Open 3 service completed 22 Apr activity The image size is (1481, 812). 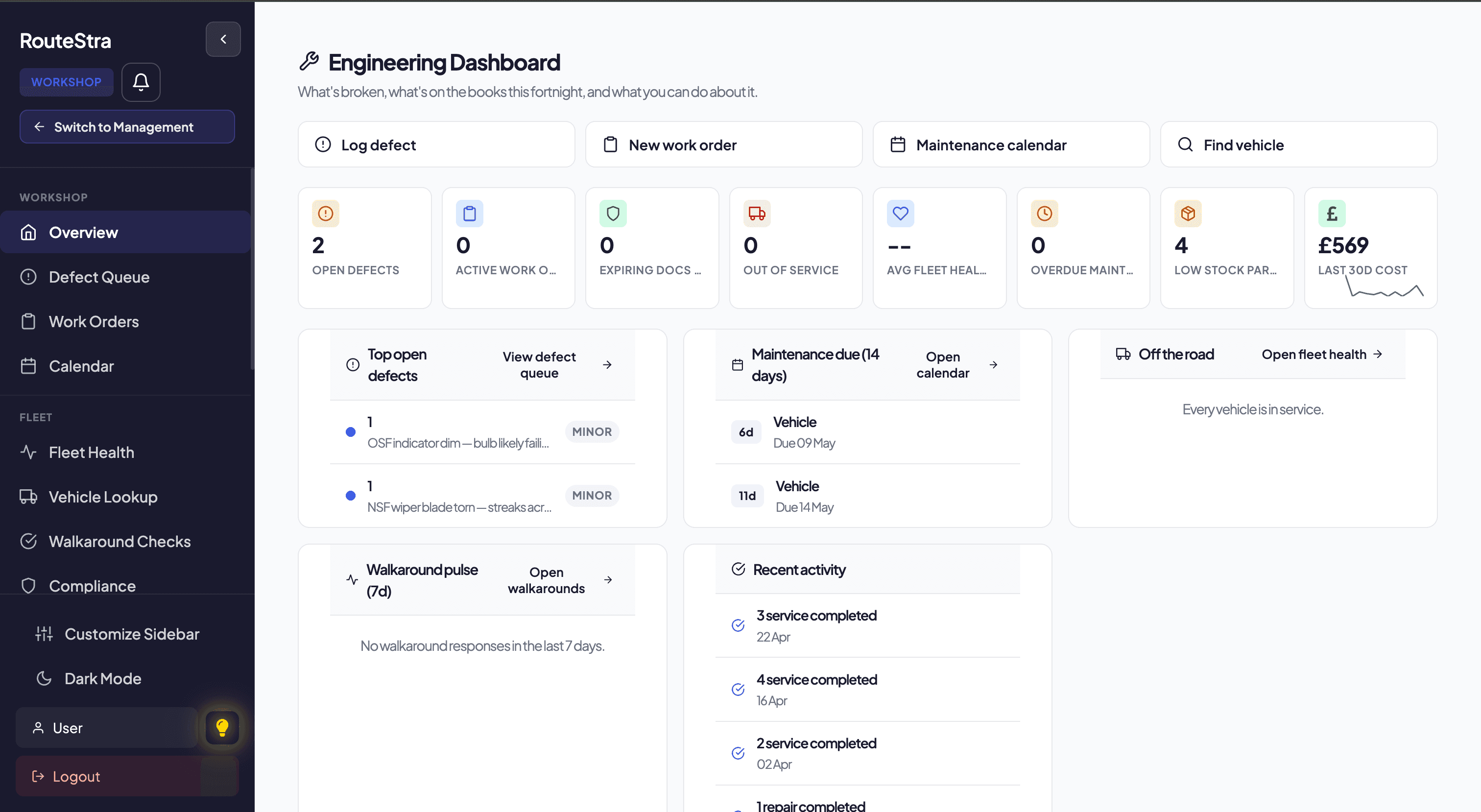pyautogui.click(x=867, y=626)
